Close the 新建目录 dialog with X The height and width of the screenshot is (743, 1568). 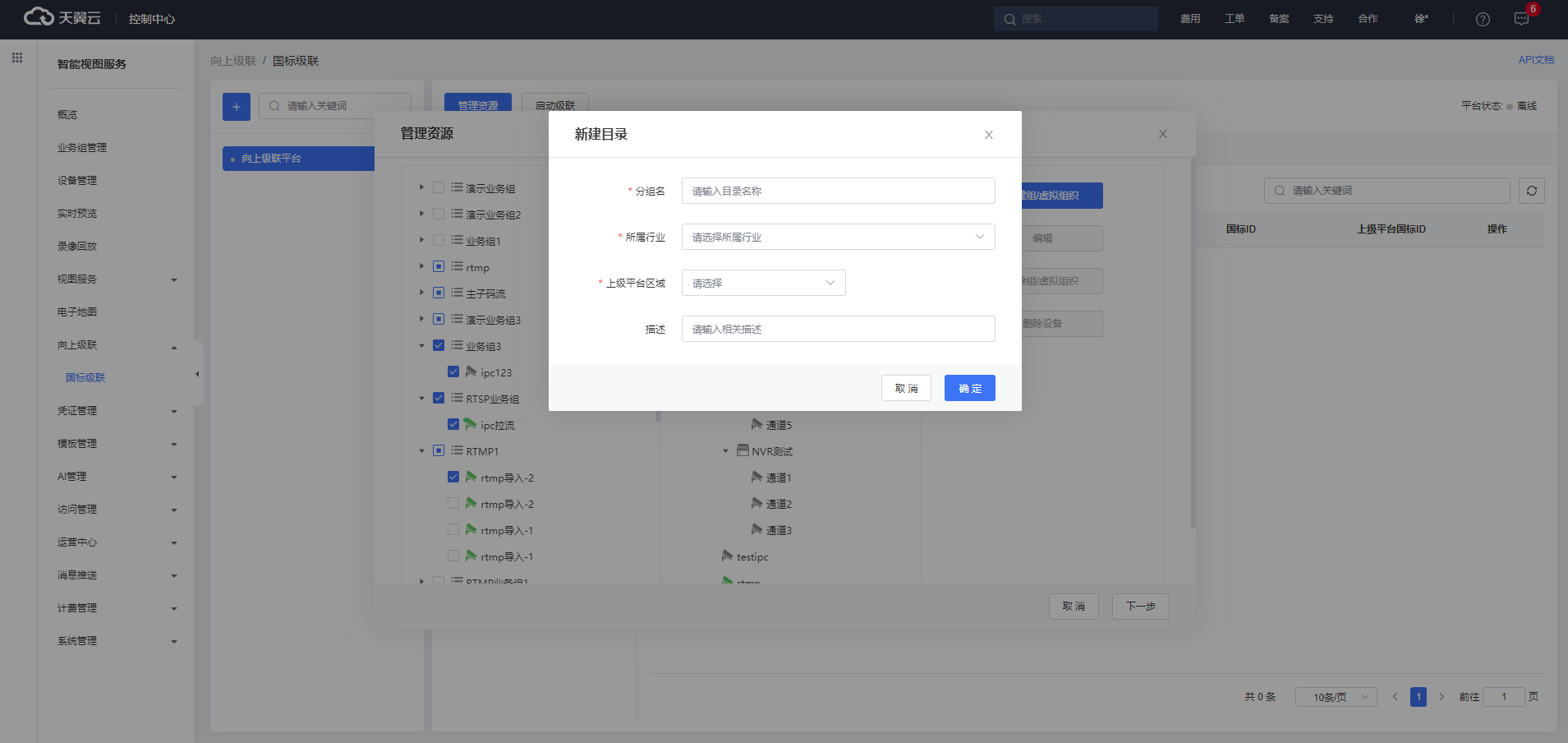click(x=989, y=135)
